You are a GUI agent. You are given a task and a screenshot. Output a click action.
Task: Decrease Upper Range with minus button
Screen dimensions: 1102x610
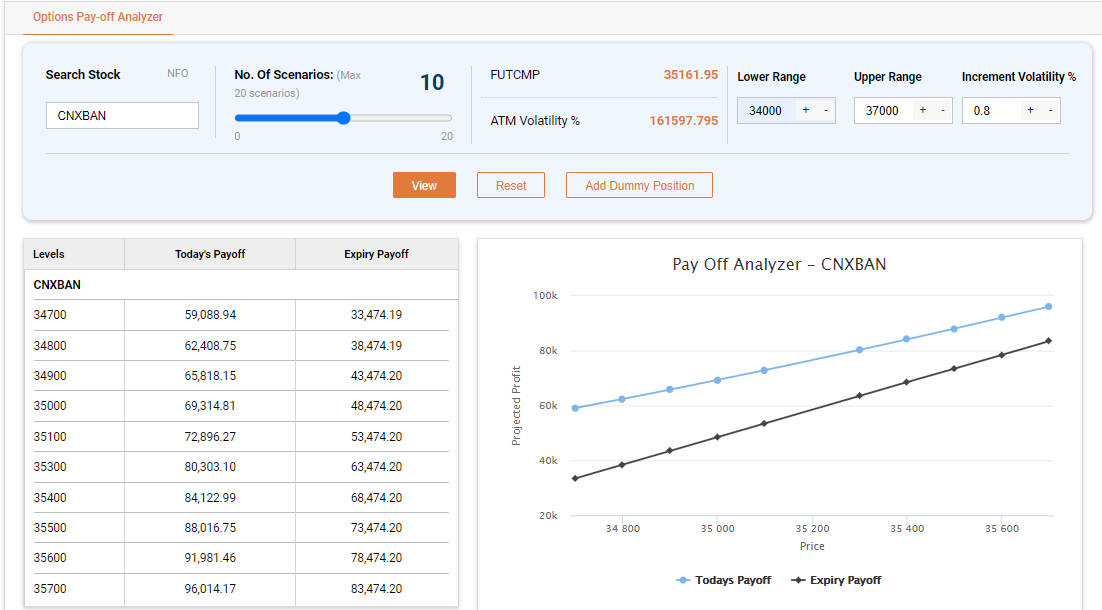942,110
